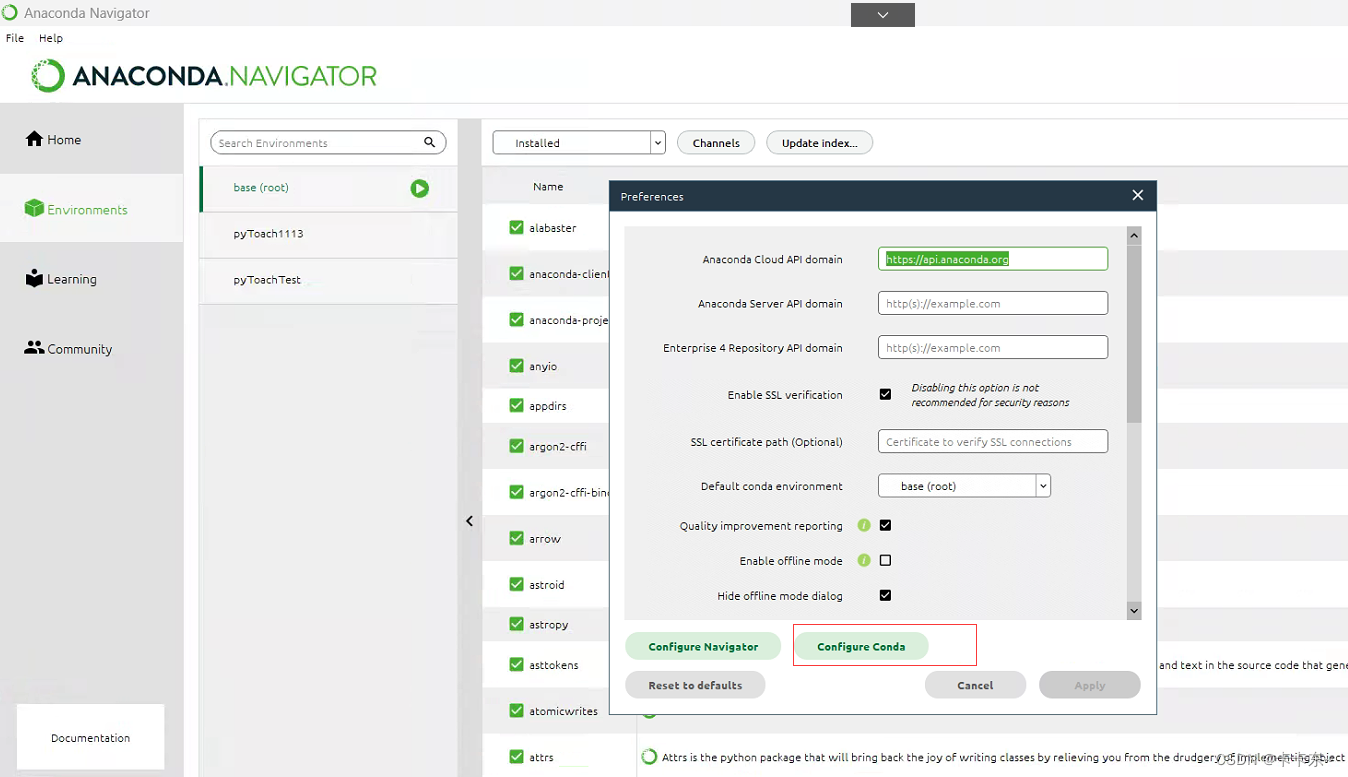Uncheck the alabaster package checkbox
This screenshot has width=1348, height=777.
516,227
